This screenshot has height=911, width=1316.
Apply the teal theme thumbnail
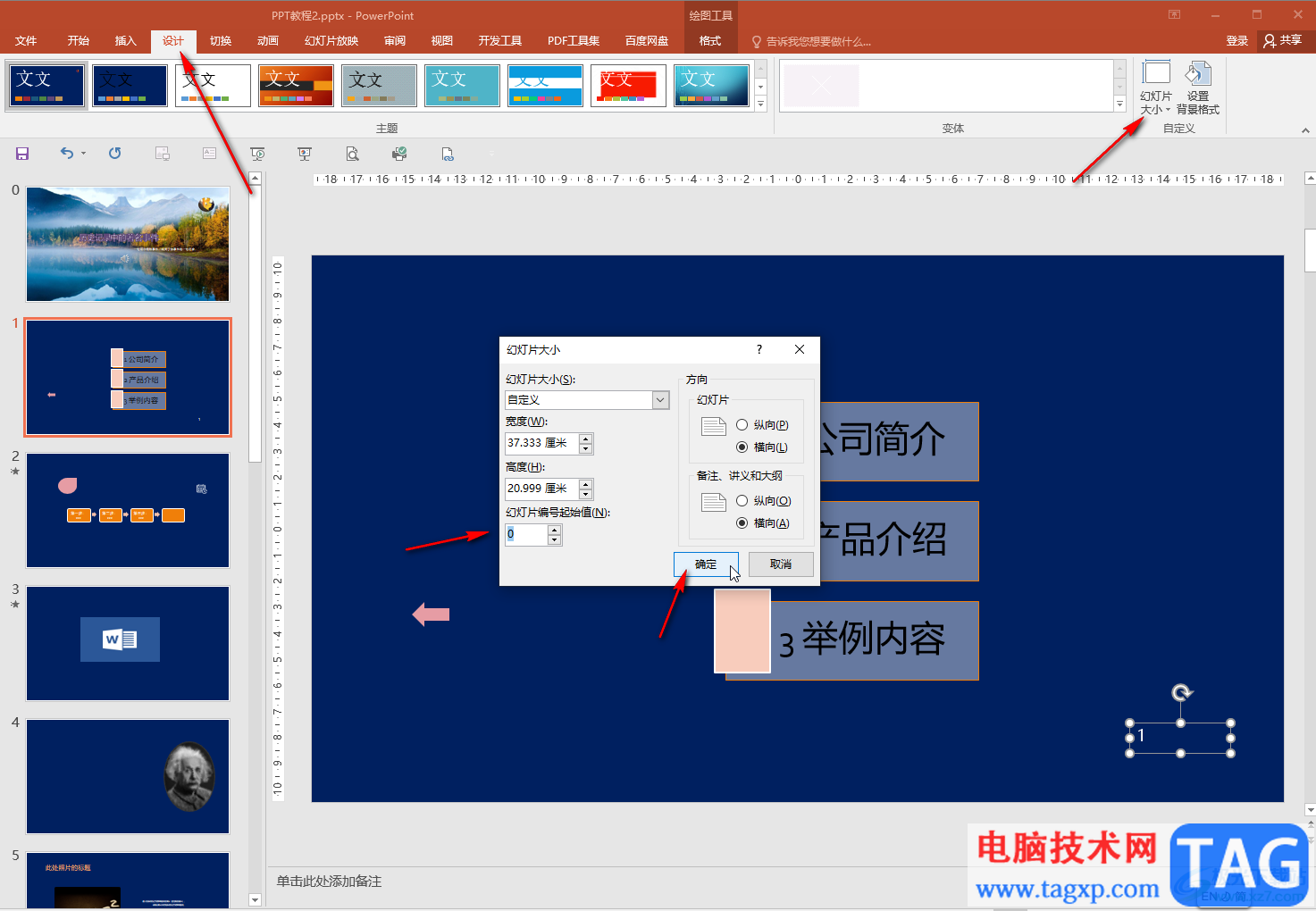click(x=462, y=86)
